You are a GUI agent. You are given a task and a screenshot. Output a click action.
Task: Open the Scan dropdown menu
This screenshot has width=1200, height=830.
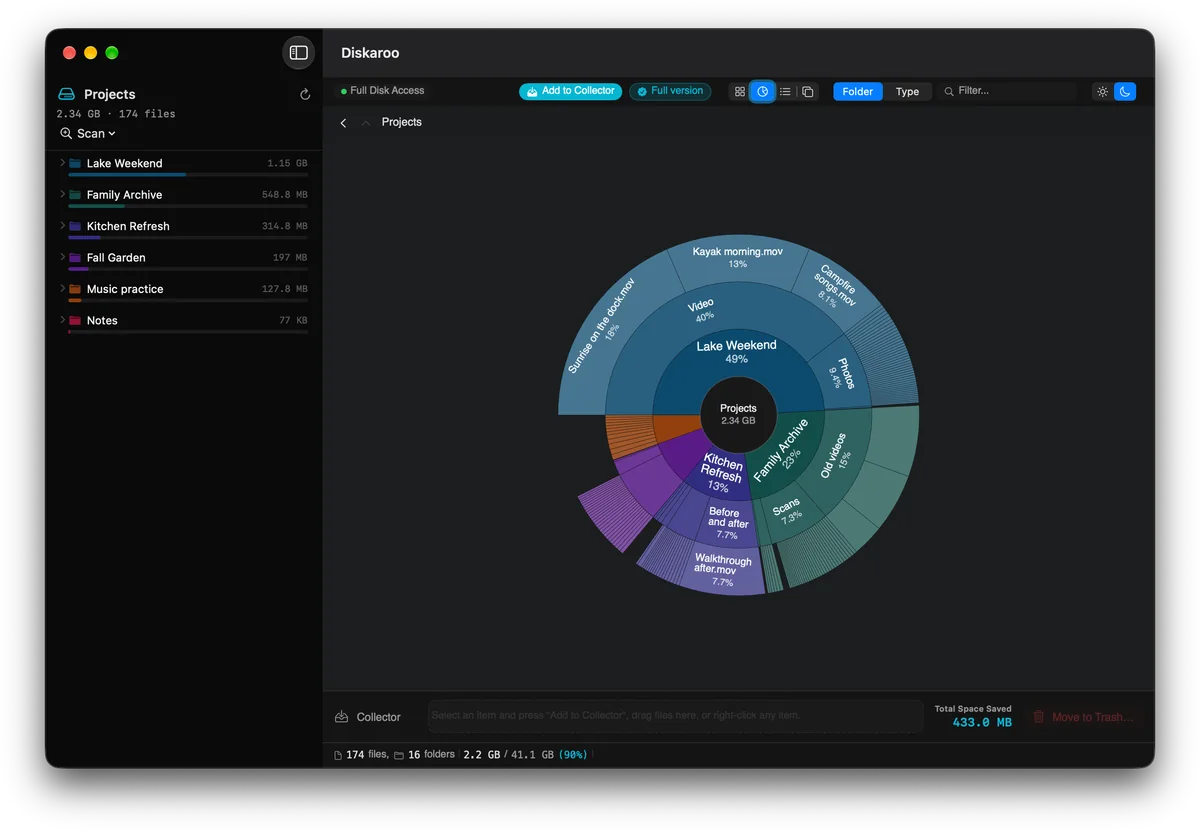(88, 133)
